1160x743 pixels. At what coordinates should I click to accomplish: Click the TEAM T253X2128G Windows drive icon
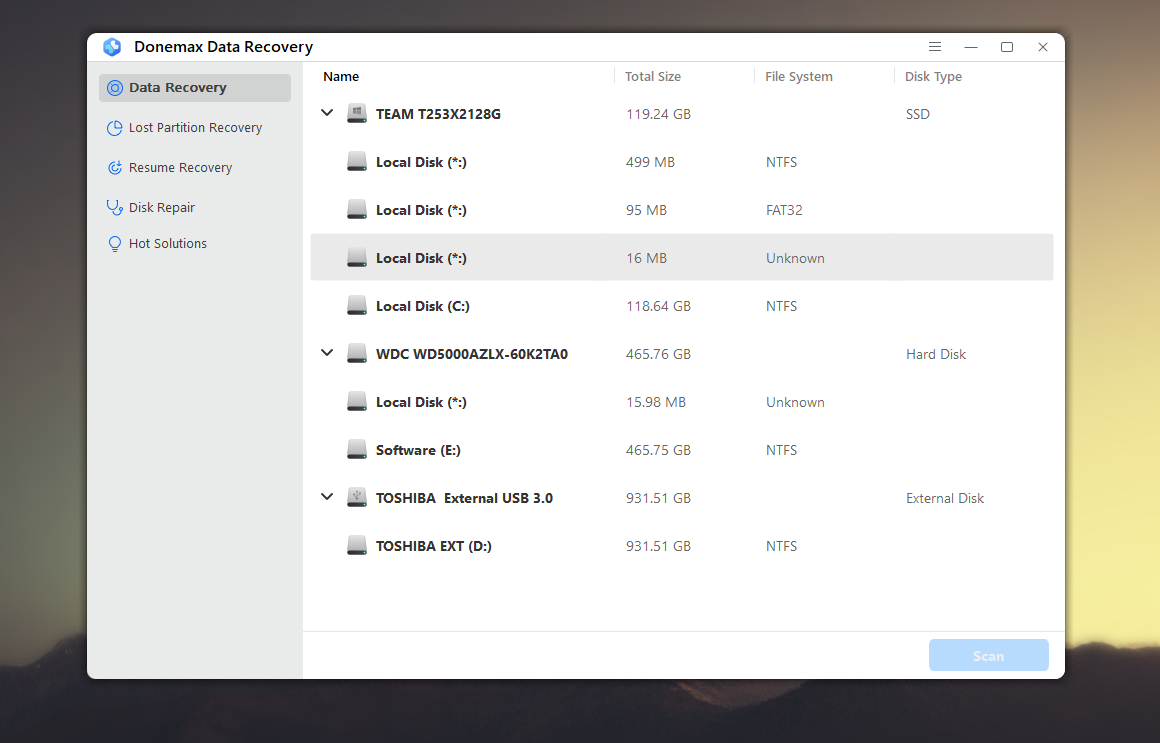357,114
